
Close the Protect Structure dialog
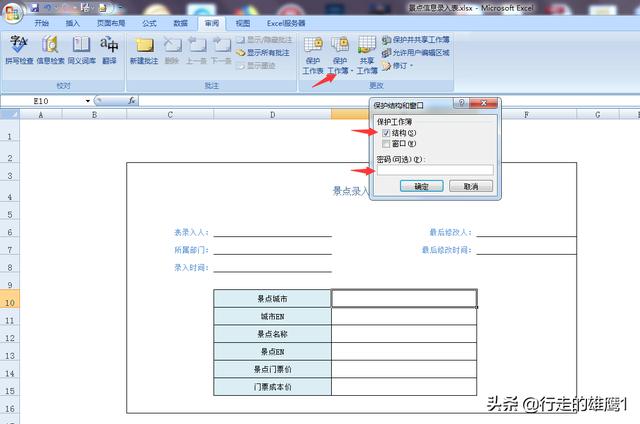[483, 103]
